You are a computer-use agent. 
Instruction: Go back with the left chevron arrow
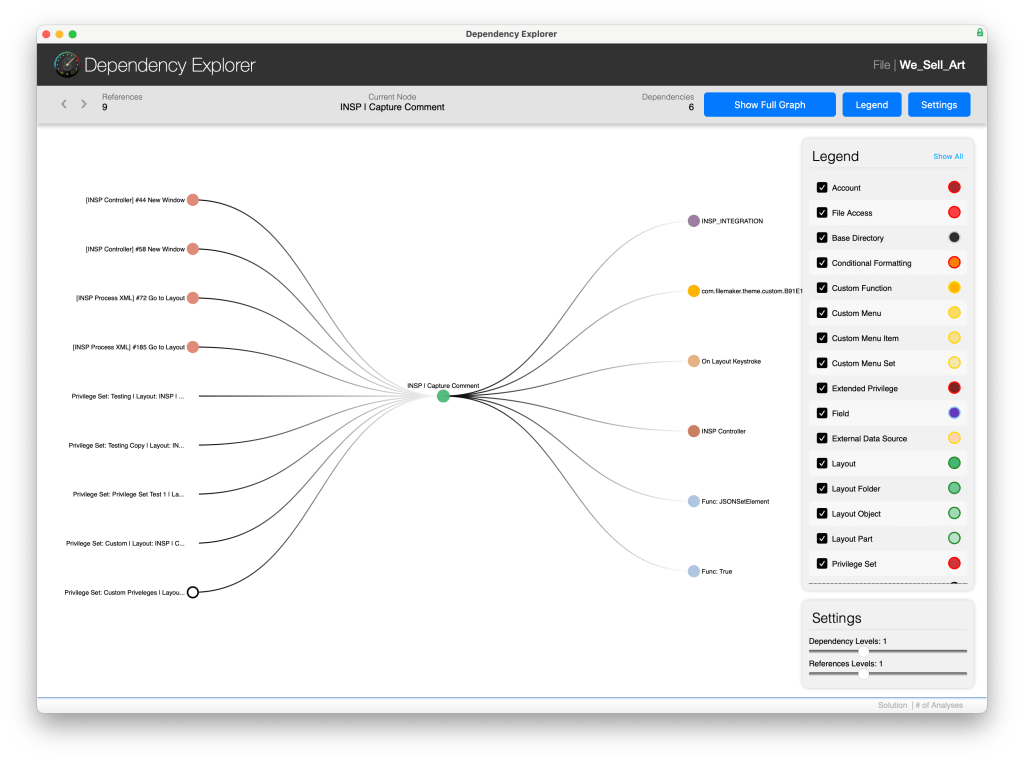[x=64, y=104]
